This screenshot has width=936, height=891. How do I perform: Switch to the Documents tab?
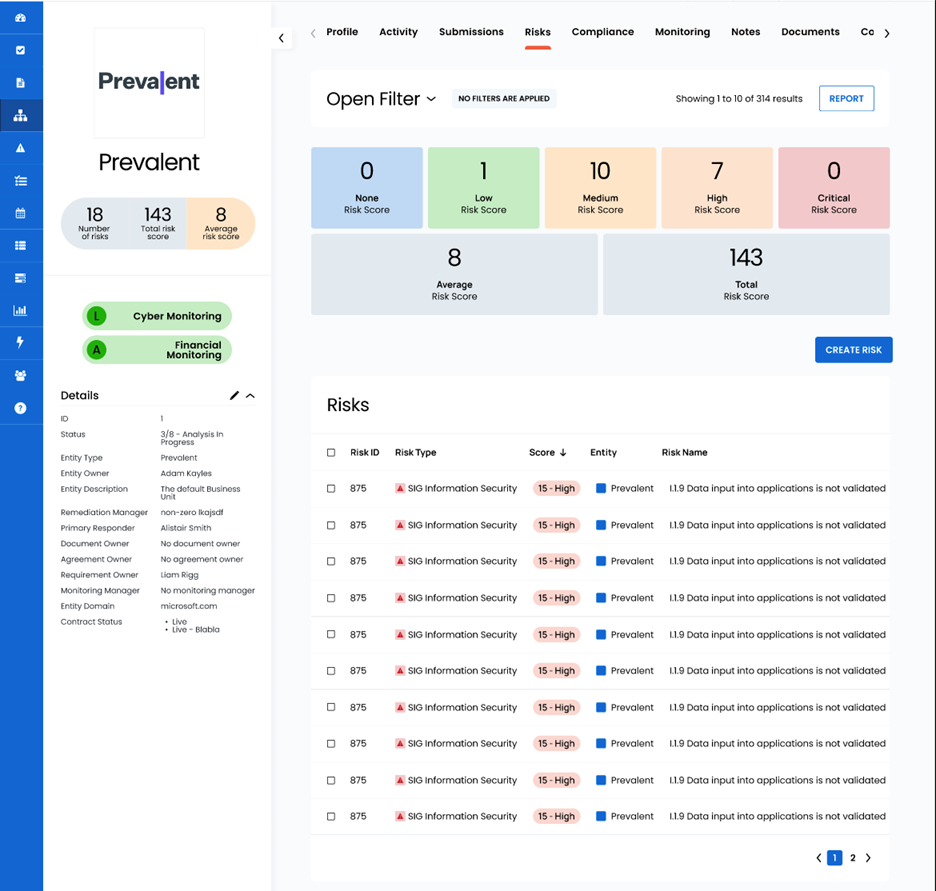(x=810, y=32)
